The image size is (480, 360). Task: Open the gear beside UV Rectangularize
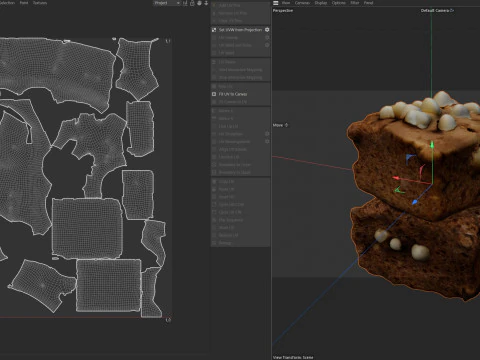[x=267, y=141]
